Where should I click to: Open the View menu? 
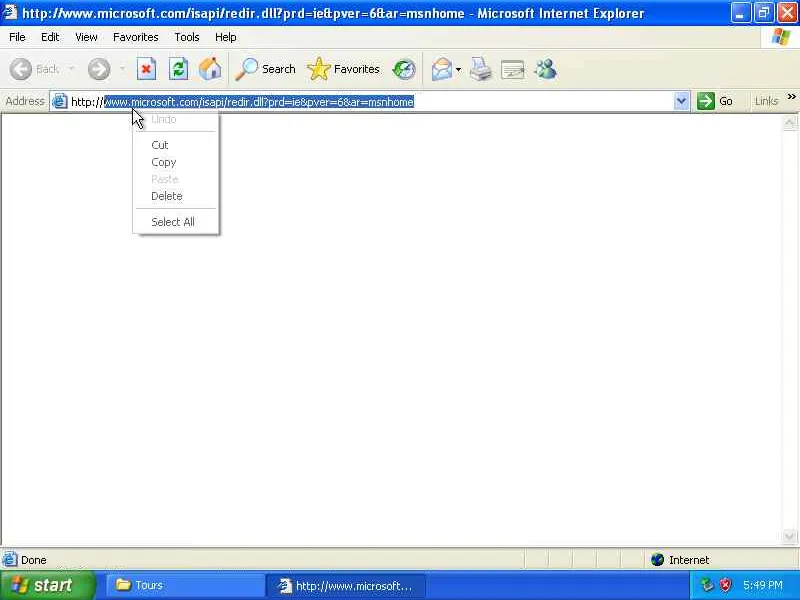(x=86, y=37)
